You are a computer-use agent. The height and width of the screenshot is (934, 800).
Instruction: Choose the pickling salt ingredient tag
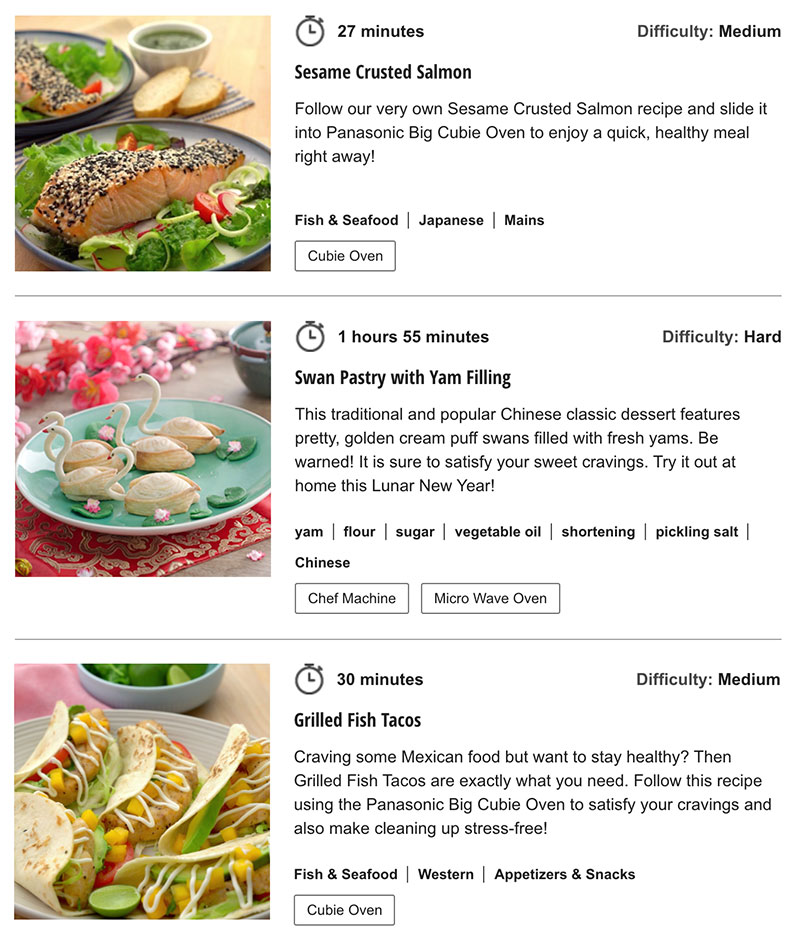pos(697,532)
